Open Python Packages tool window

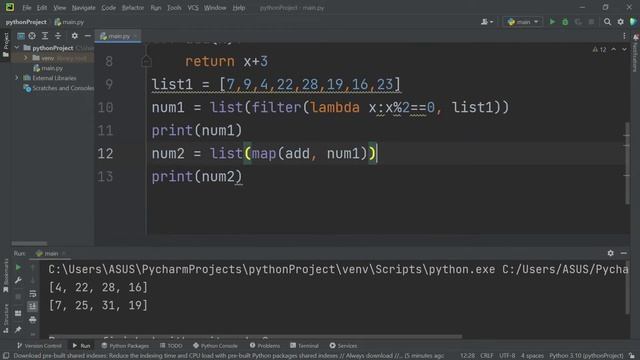125,346
